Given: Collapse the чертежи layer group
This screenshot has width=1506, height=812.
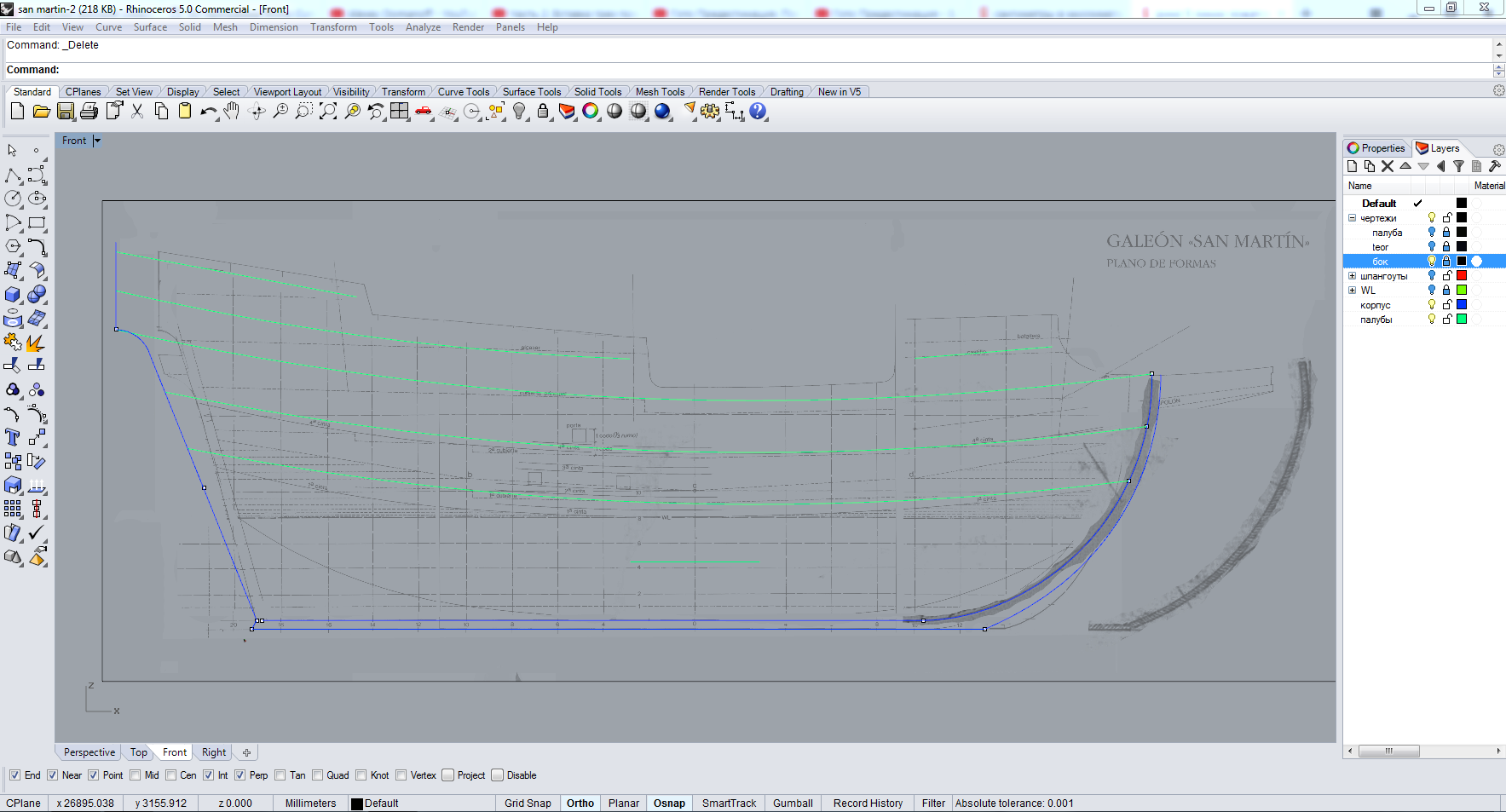Looking at the screenshot, I should click(1352, 218).
